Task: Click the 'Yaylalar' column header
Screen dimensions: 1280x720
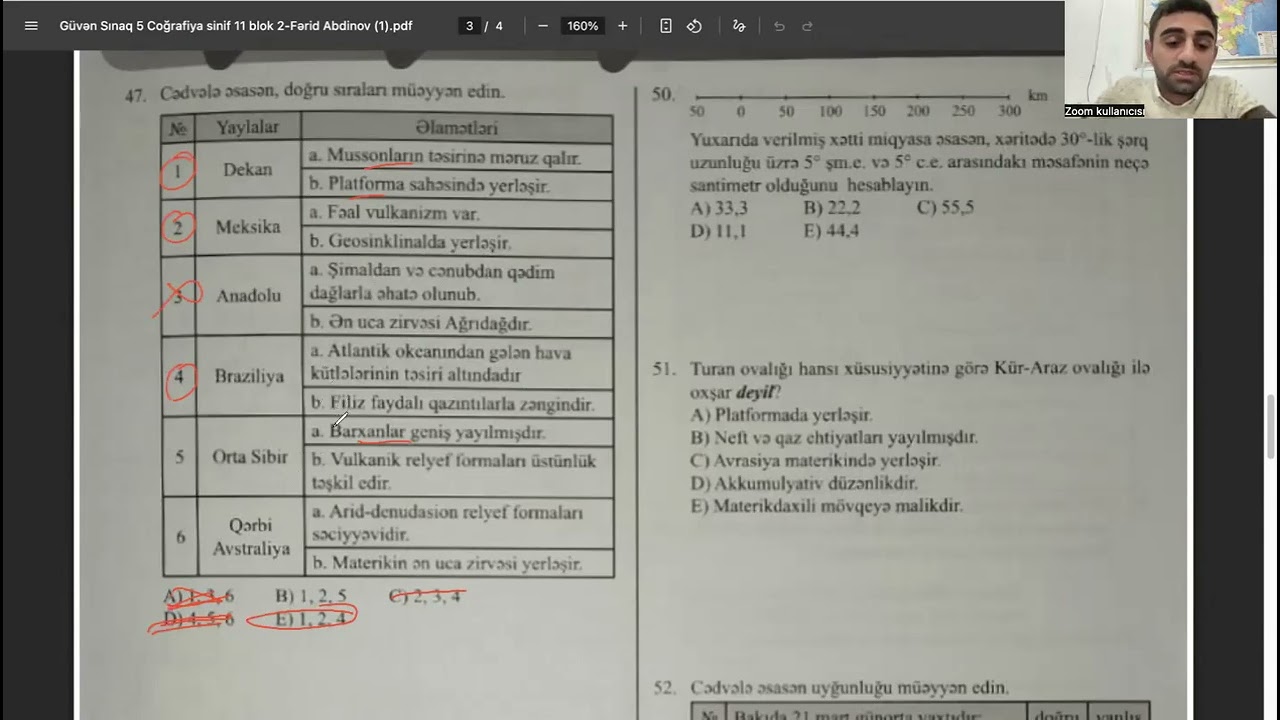Action: 247,128
